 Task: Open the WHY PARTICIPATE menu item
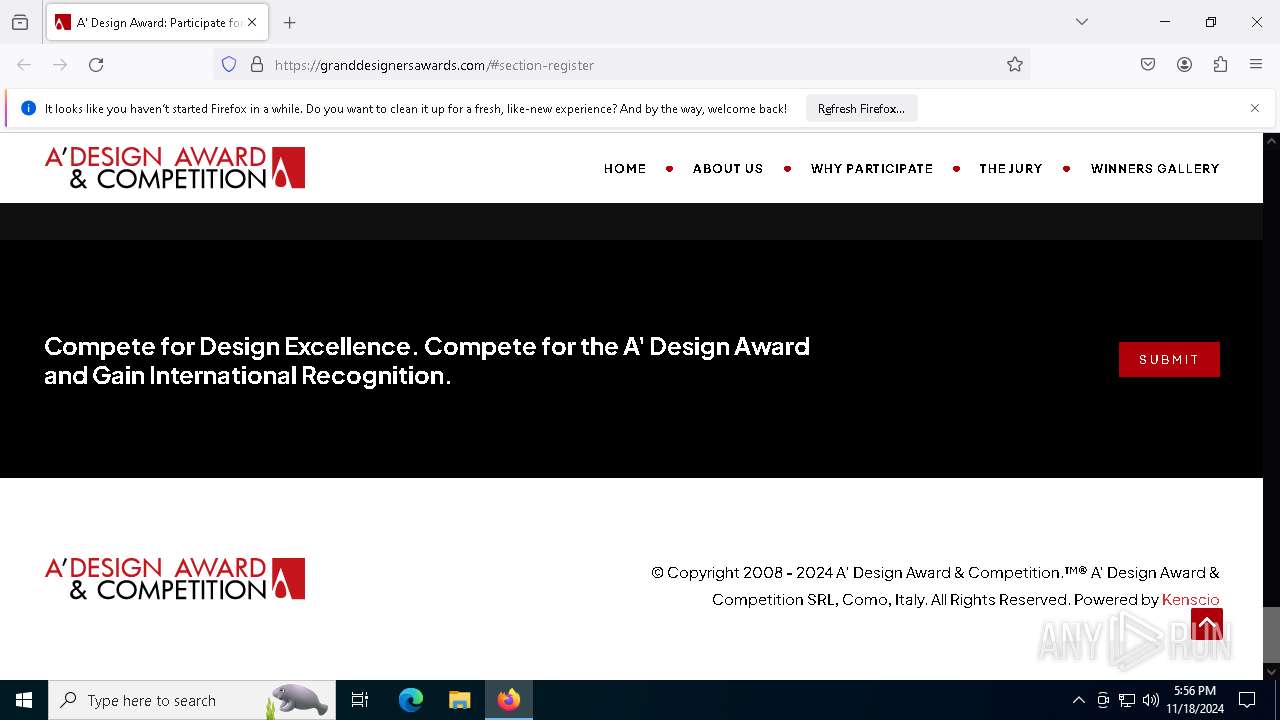pyautogui.click(x=872, y=169)
